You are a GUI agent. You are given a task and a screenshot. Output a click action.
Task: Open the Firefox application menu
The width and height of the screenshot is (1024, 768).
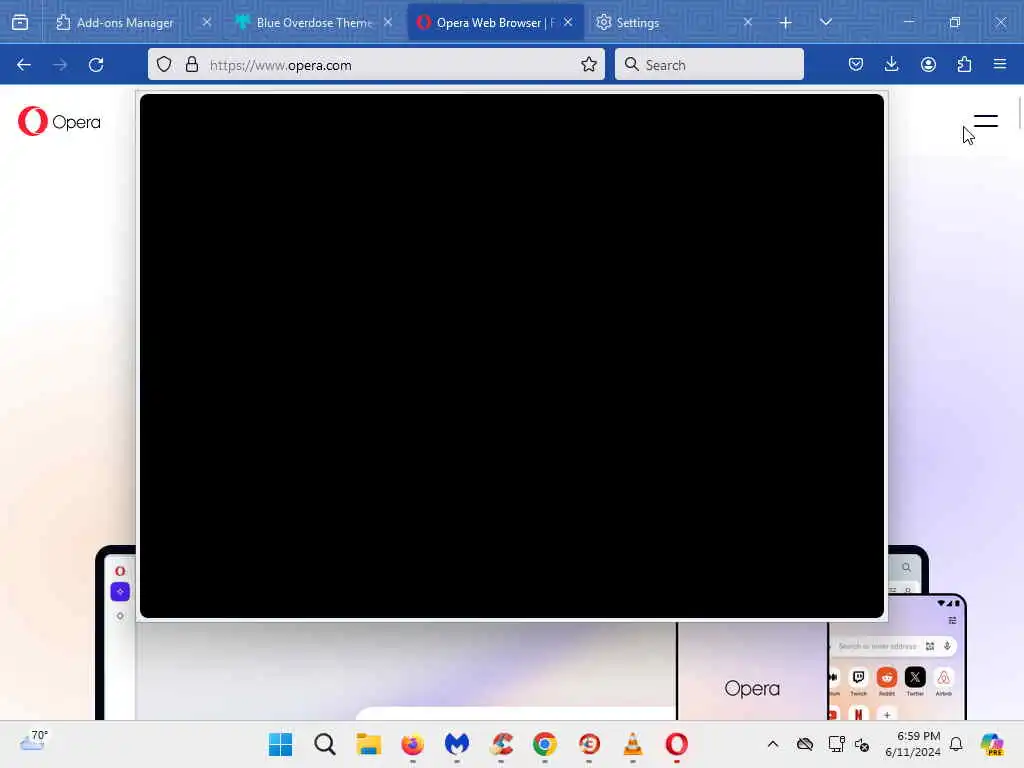[1000, 64]
